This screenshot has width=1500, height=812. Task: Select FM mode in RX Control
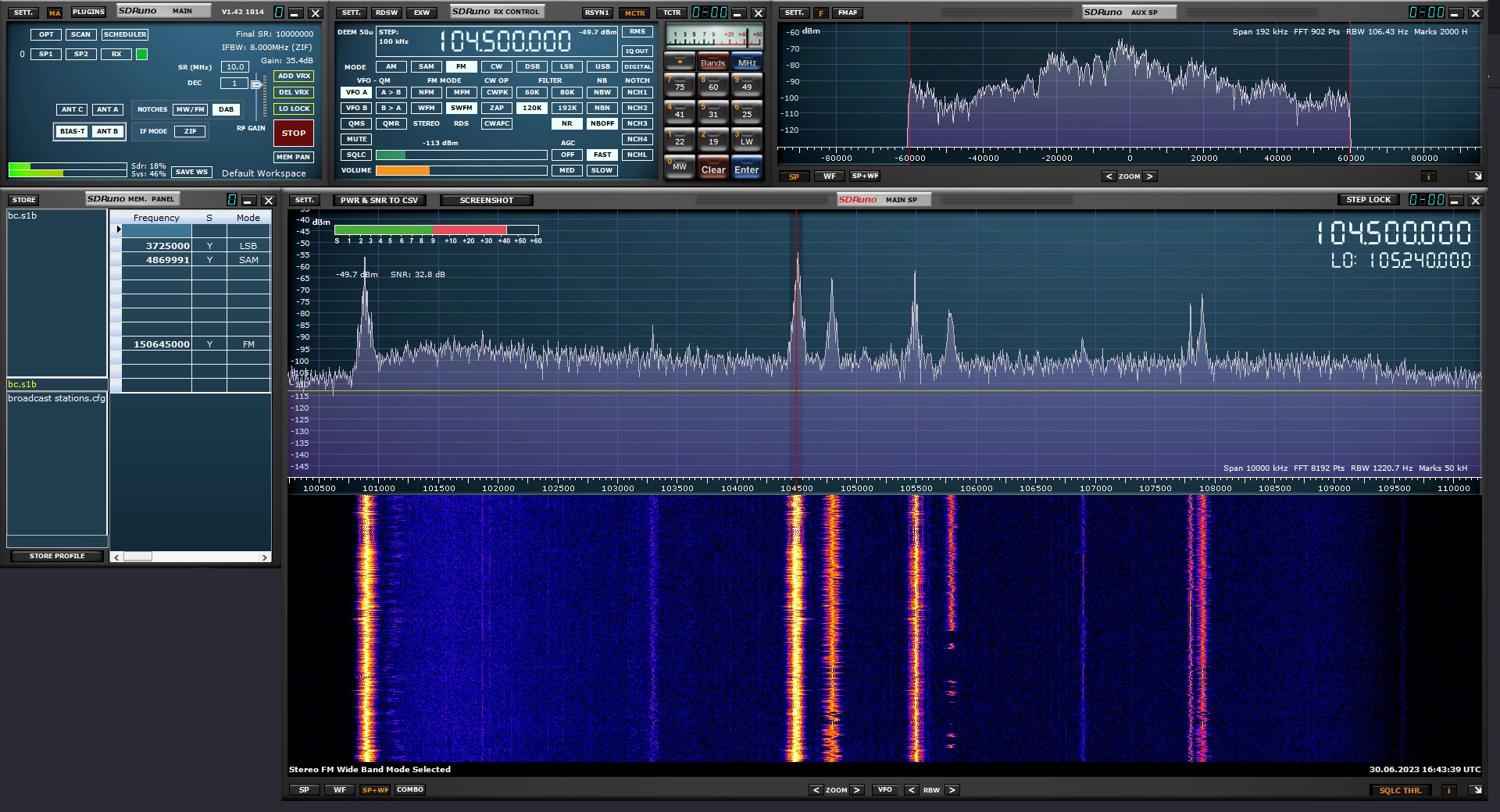tap(461, 67)
